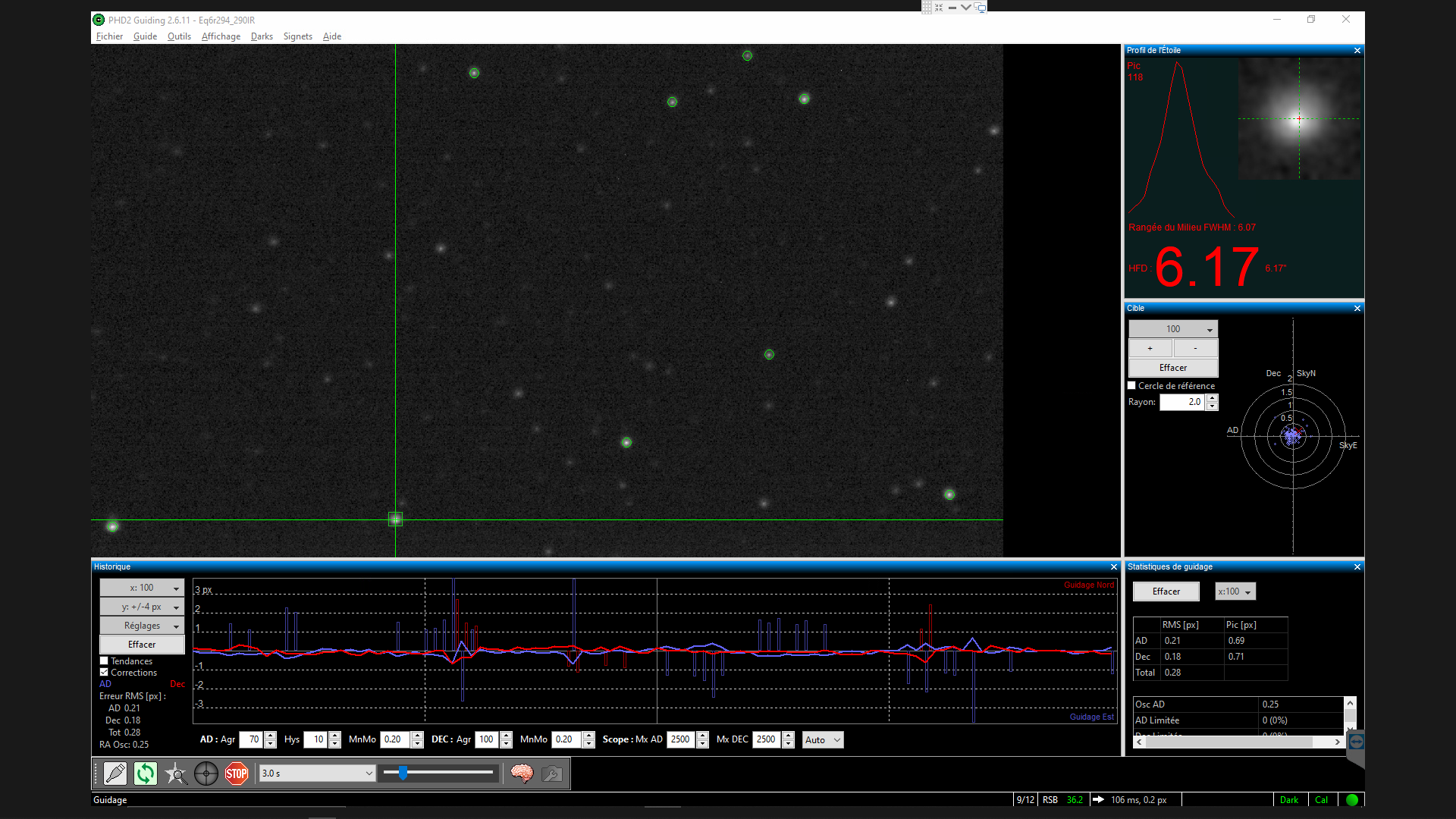
Task: Click the Rayon input field
Action: 1182,402
